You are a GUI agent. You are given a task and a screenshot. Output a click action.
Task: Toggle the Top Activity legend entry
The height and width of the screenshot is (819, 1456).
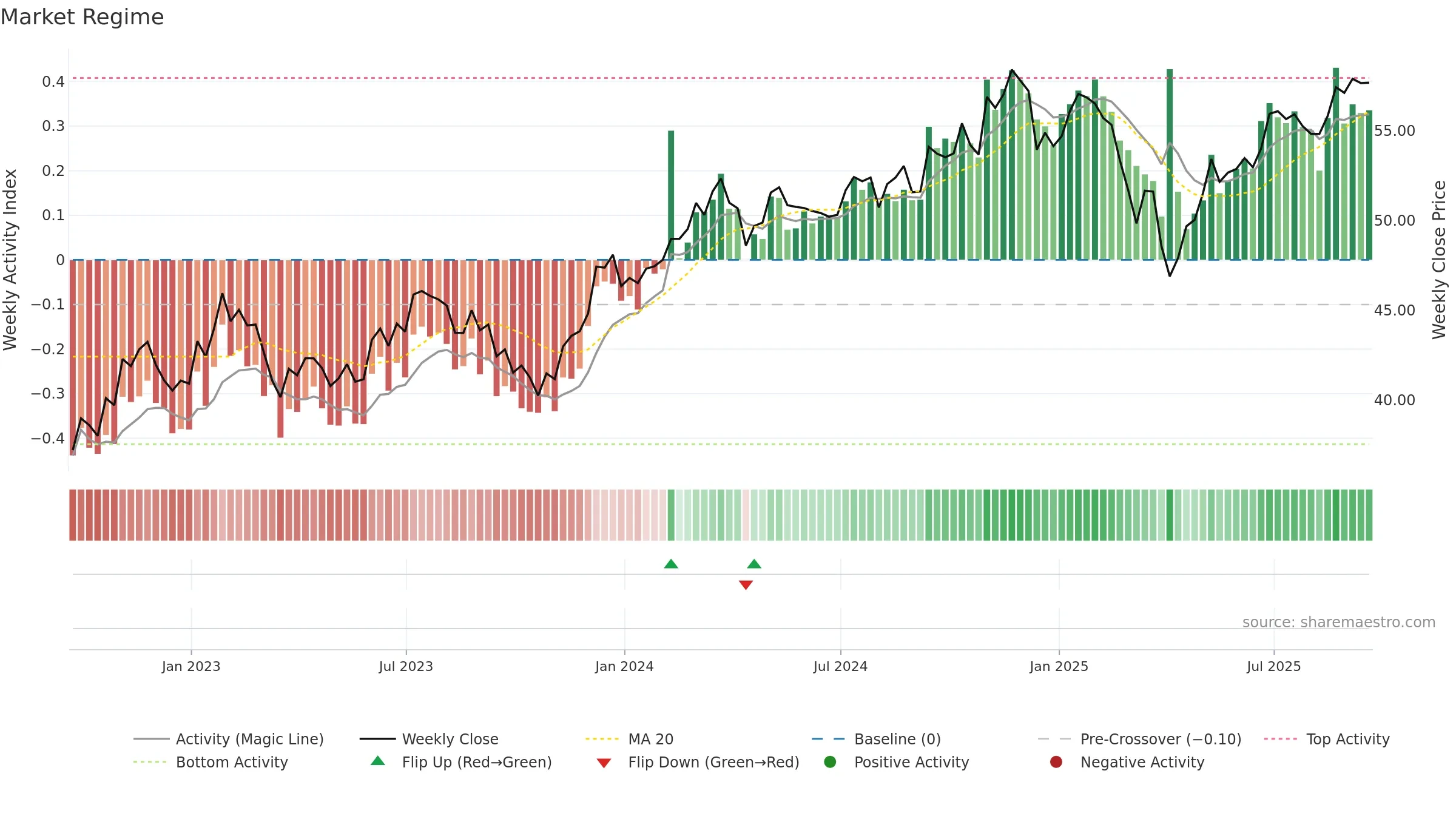tap(1327, 739)
